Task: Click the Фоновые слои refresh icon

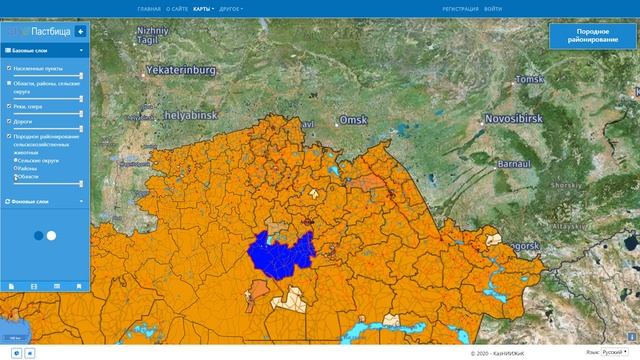Action: (x=8, y=202)
